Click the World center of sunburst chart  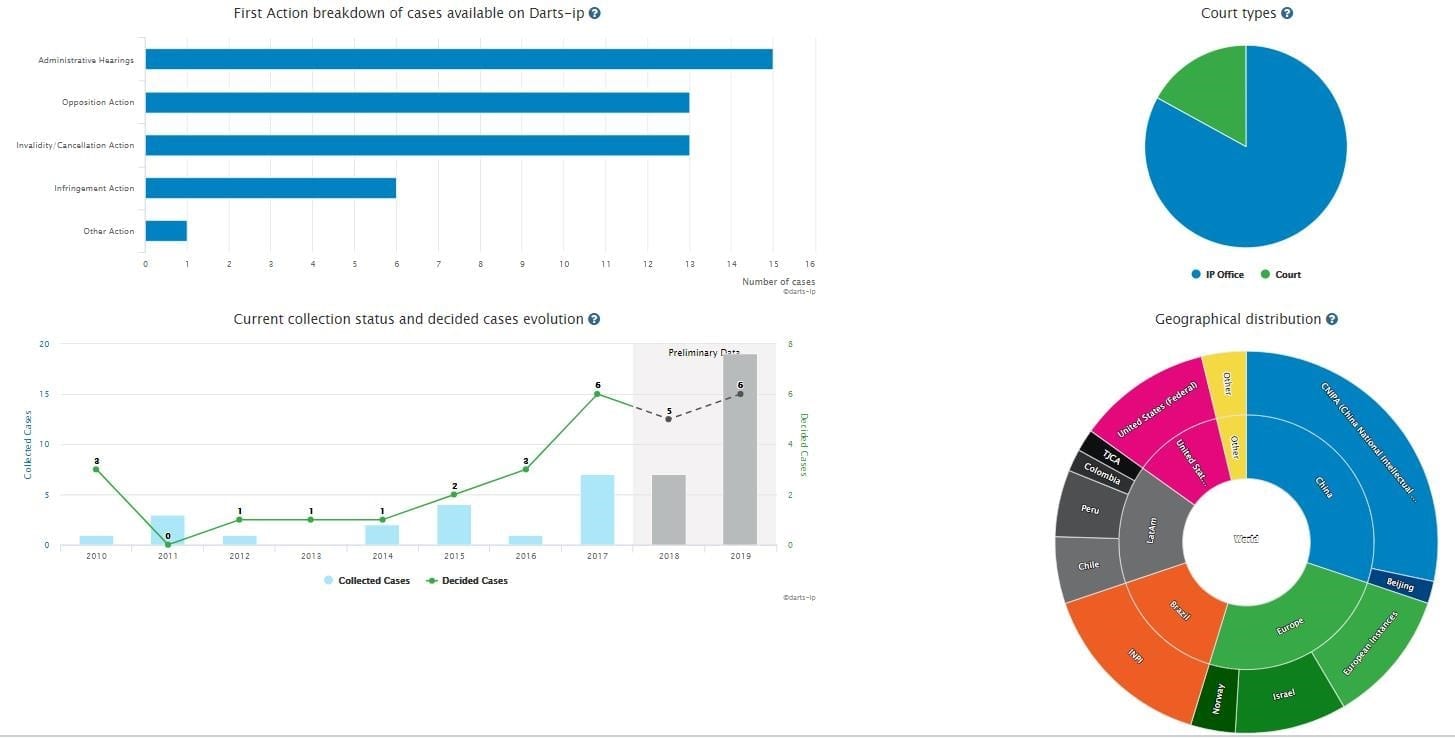point(1246,539)
